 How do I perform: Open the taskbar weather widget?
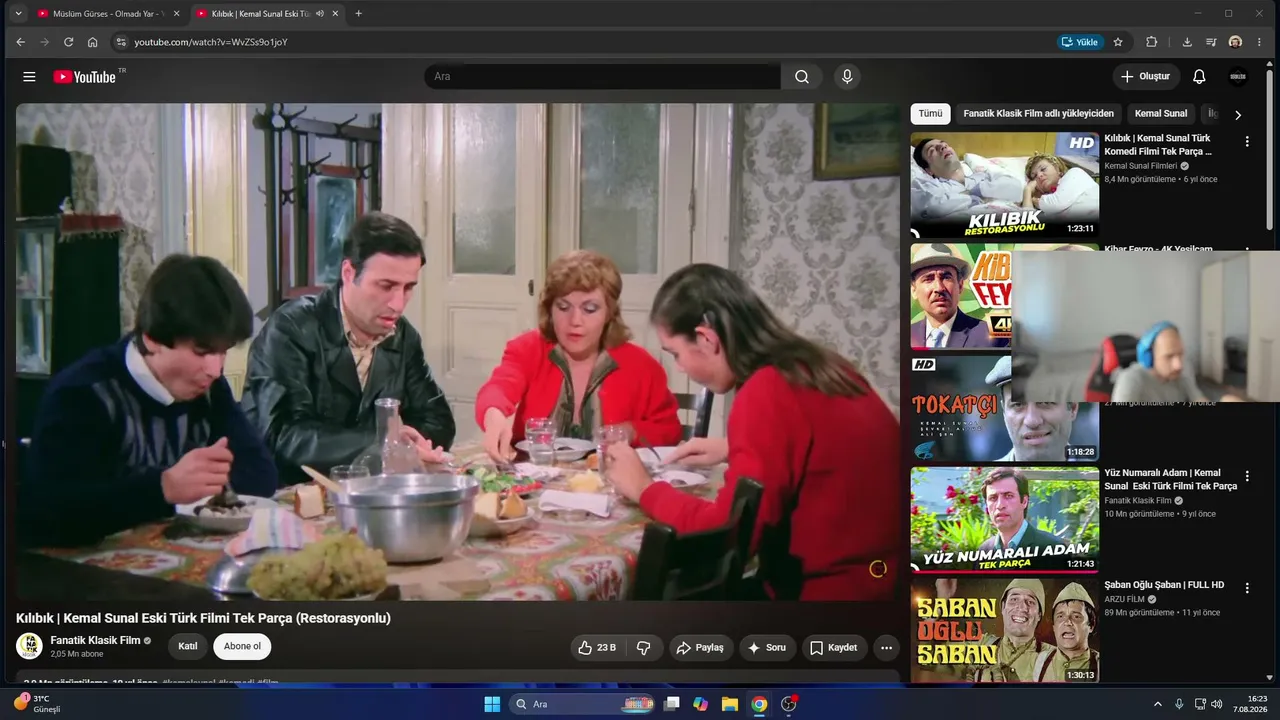(x=38, y=704)
